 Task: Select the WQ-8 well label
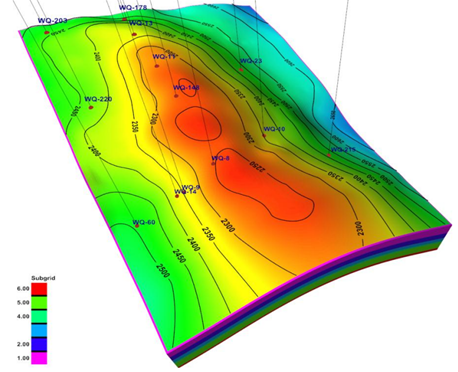pyautogui.click(x=221, y=158)
